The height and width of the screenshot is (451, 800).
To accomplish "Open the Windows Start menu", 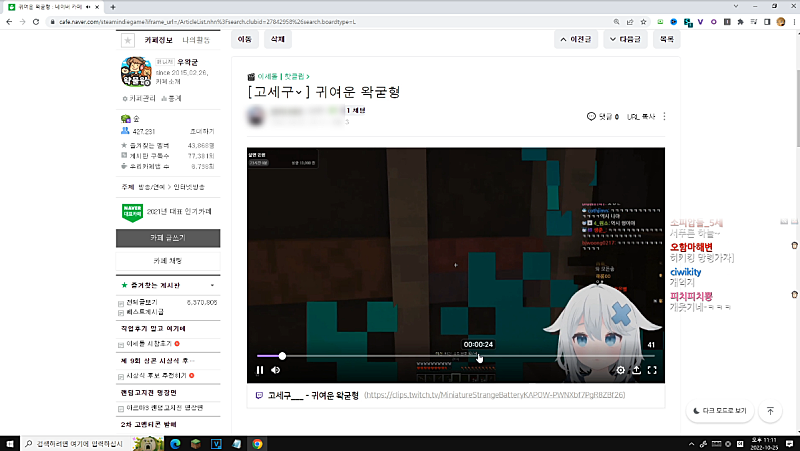I will pyautogui.click(x=10, y=444).
